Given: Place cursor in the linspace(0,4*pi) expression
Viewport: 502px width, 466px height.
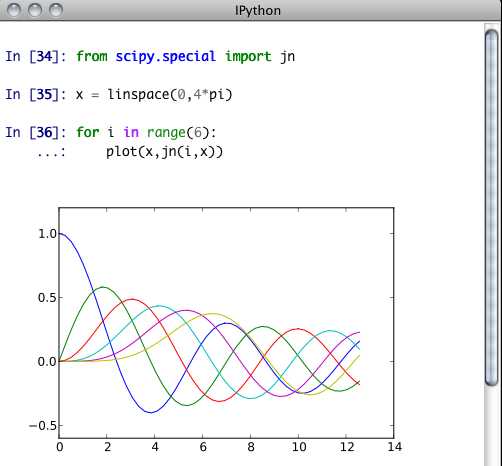Looking at the screenshot, I should tap(170, 94).
